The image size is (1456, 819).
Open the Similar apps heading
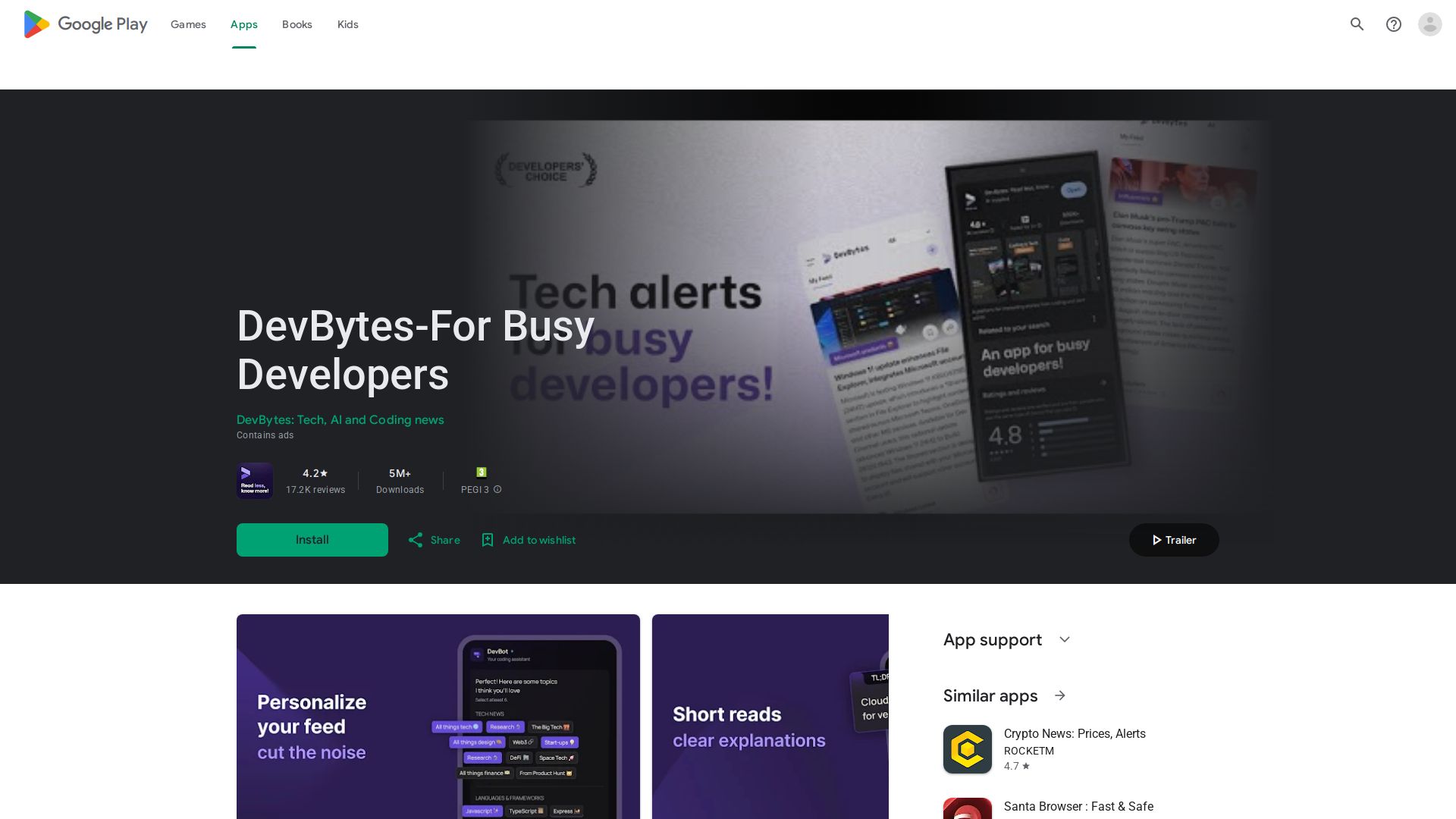click(990, 695)
